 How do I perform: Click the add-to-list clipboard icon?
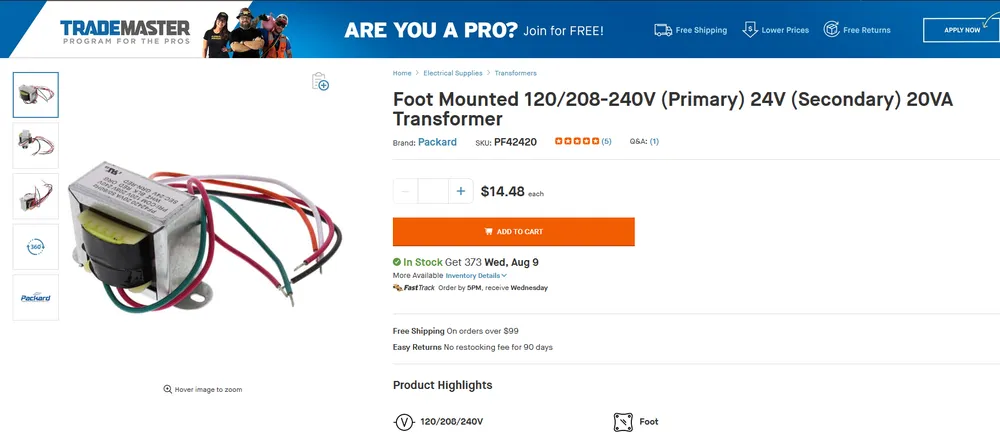pos(320,82)
